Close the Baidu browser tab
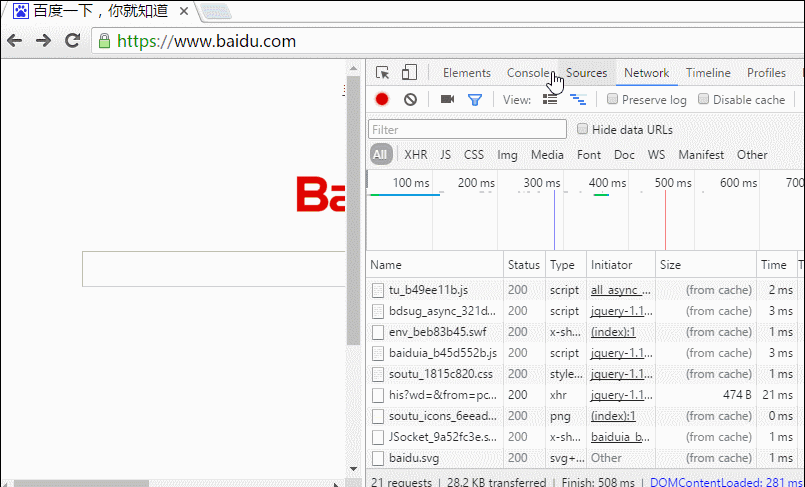Image resolution: width=805 pixels, height=487 pixels. (184, 11)
